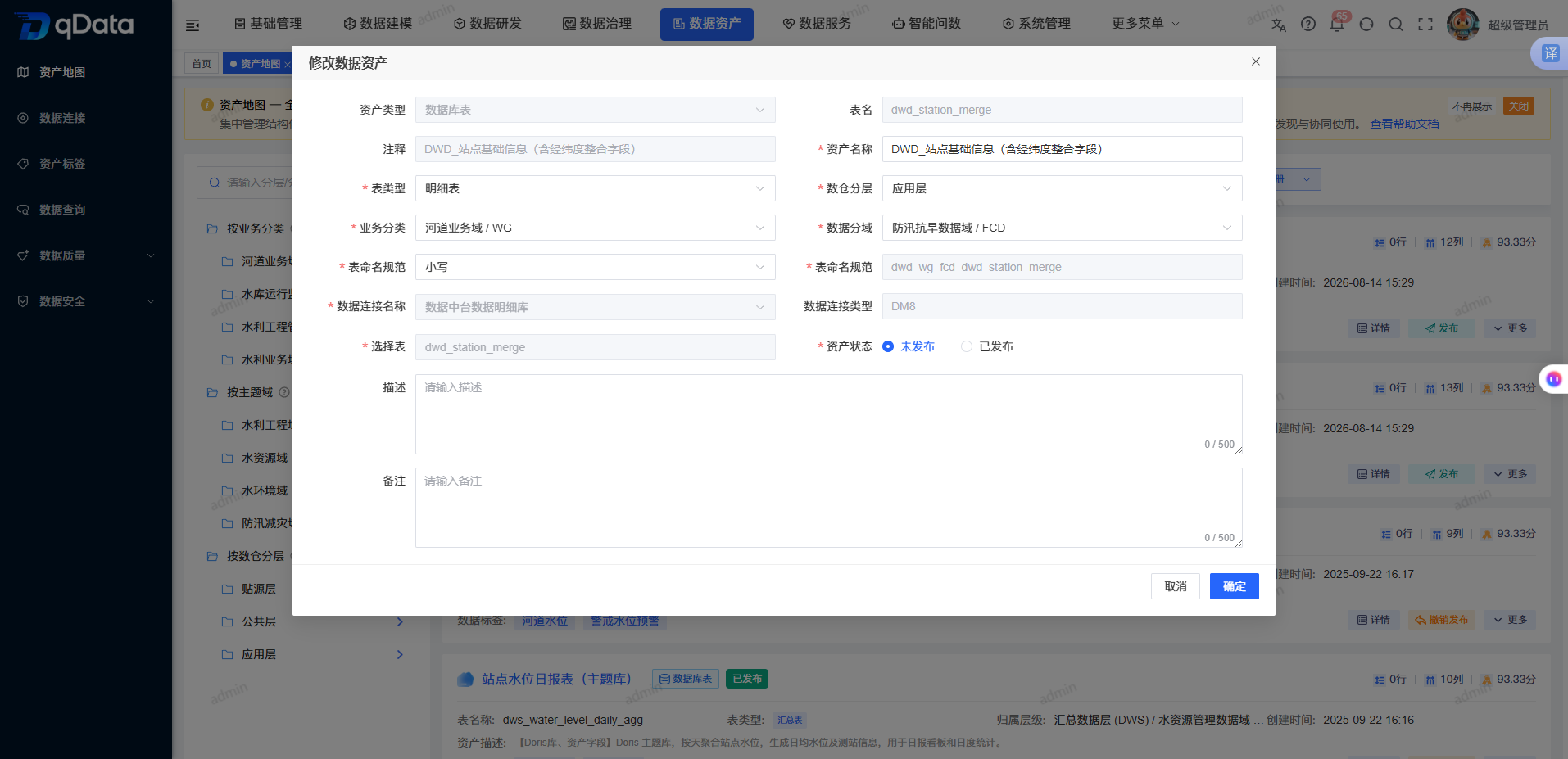Screen dimensions: 1568x759
Task: Click the 河道水位 data tag
Action: pos(545,621)
